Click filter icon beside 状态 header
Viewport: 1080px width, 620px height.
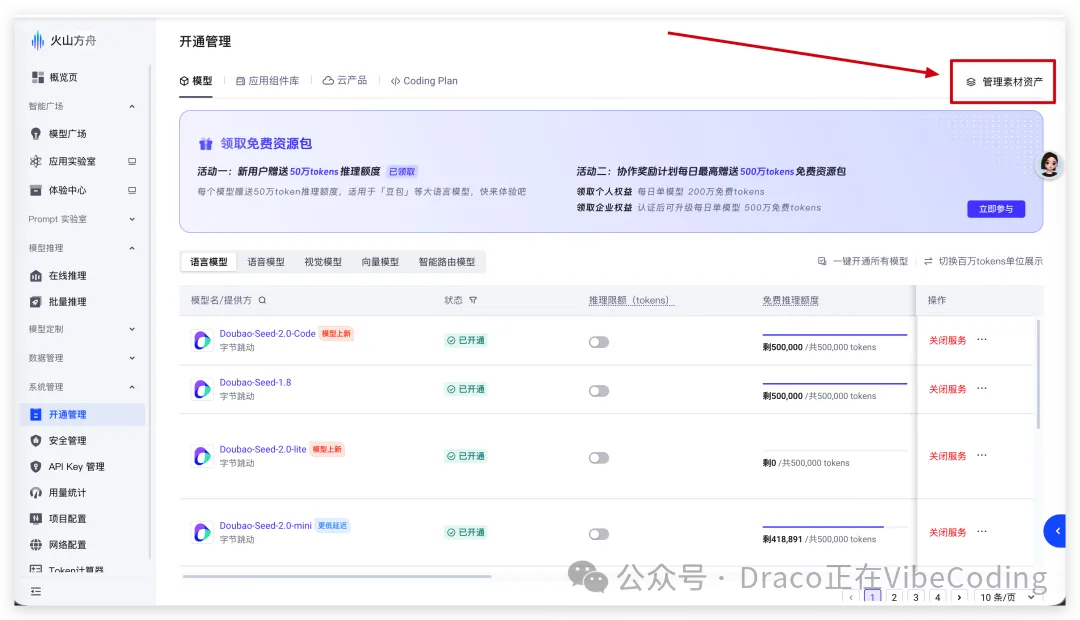coord(473,300)
